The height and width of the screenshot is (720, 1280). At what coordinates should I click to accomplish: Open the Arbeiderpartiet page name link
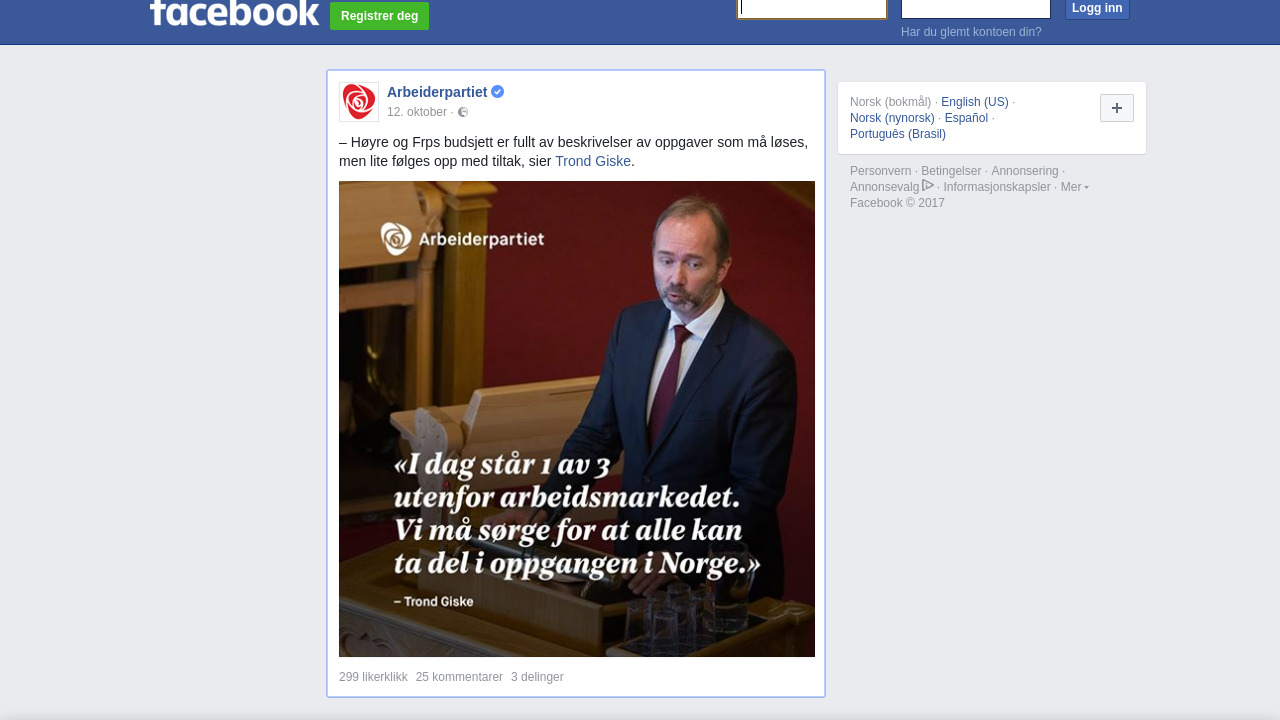coord(437,92)
